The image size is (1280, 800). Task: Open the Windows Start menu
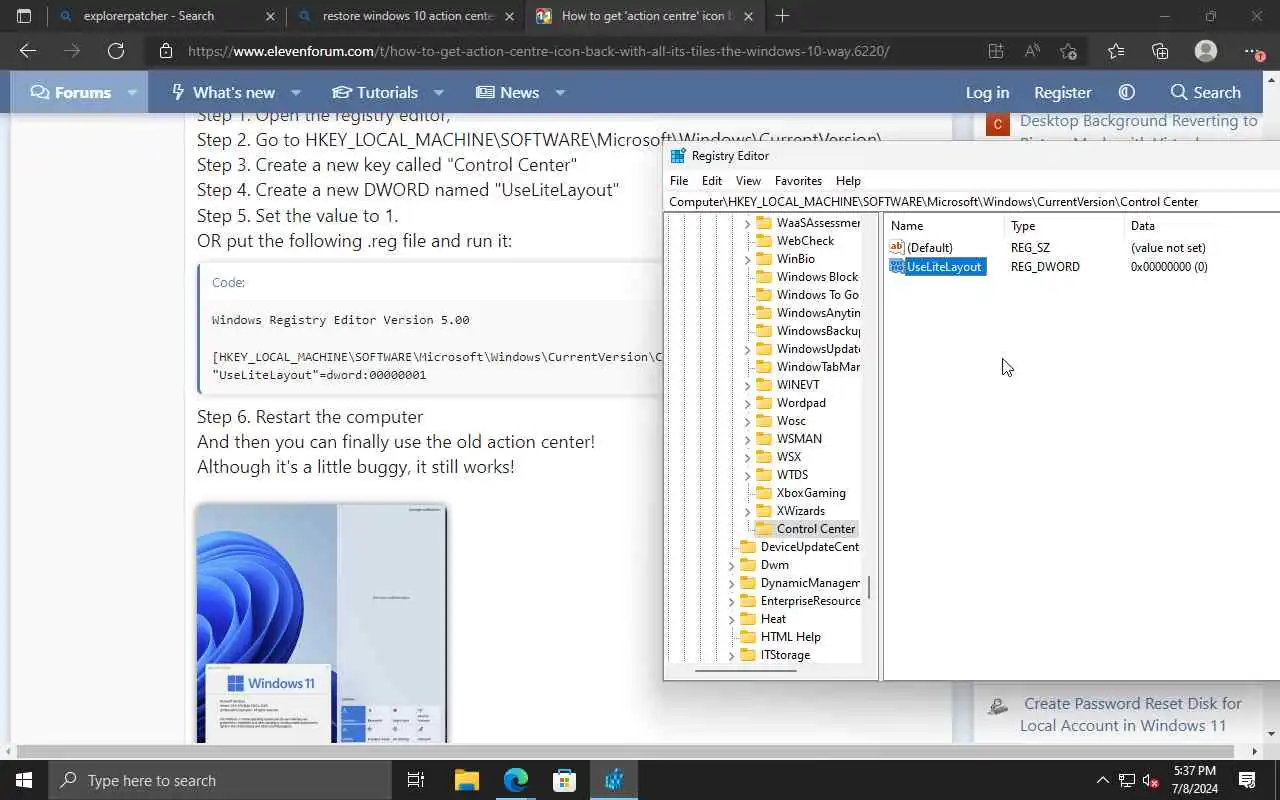[24, 780]
